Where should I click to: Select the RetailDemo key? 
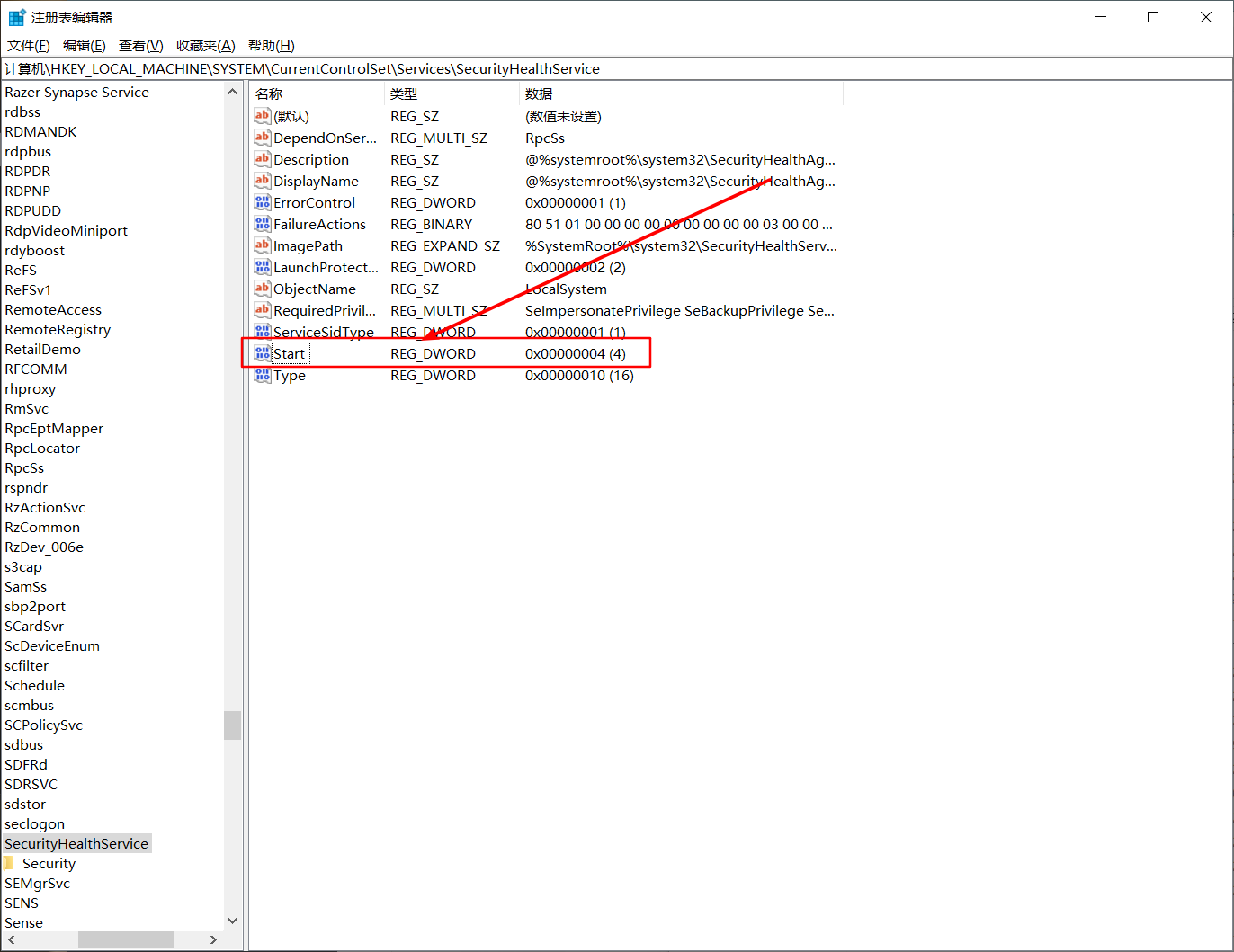(42, 349)
